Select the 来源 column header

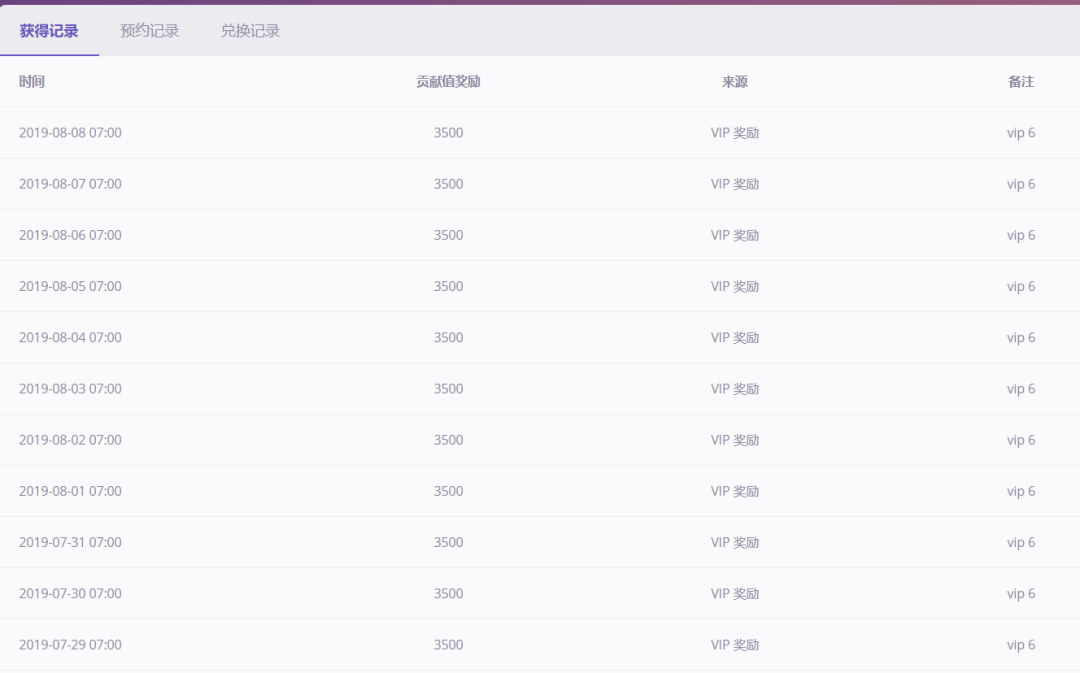[735, 81]
